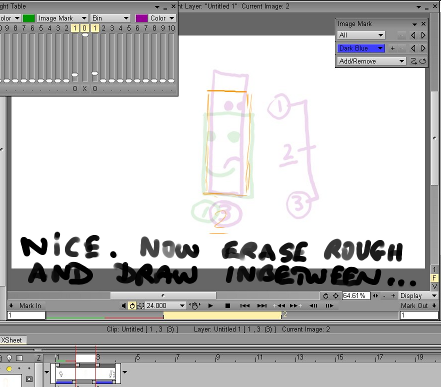Open the Bin dropdown in Light Table
The height and width of the screenshot is (387, 441).
(110, 18)
